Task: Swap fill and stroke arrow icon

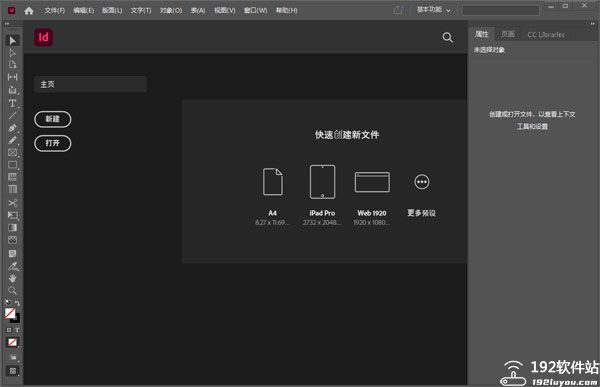Action: pyautogui.click(x=17, y=302)
